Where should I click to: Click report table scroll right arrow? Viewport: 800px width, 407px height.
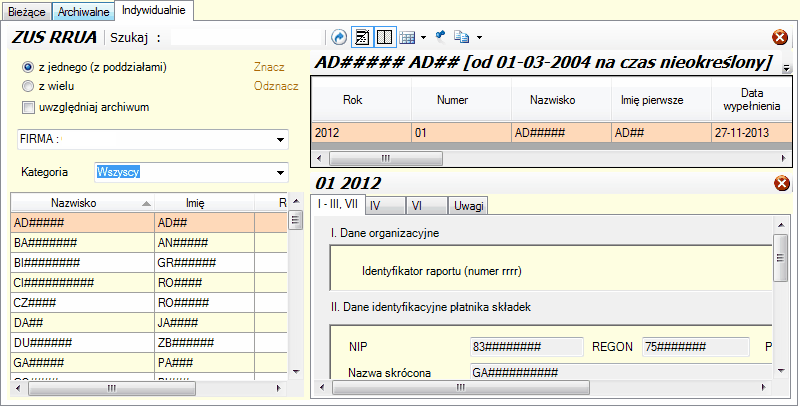click(x=784, y=159)
